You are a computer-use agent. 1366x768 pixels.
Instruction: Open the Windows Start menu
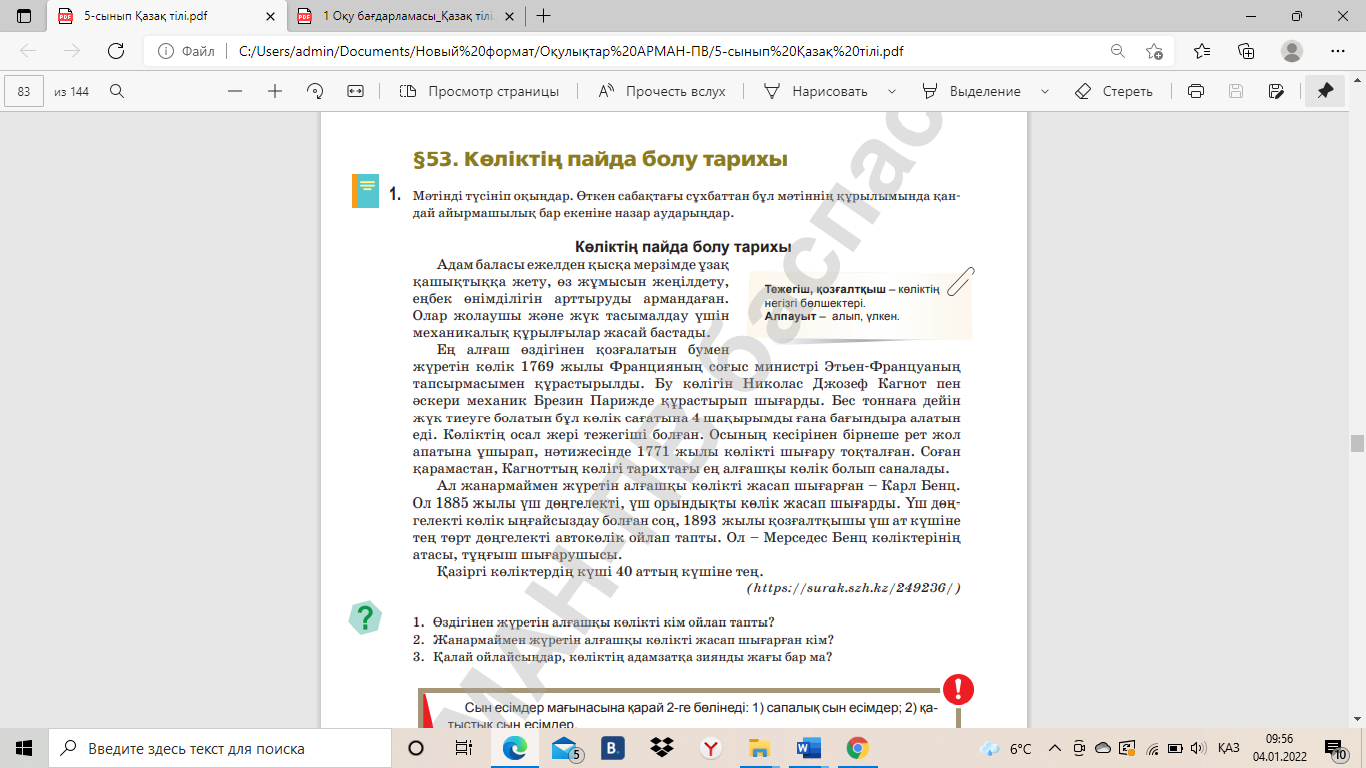24,748
